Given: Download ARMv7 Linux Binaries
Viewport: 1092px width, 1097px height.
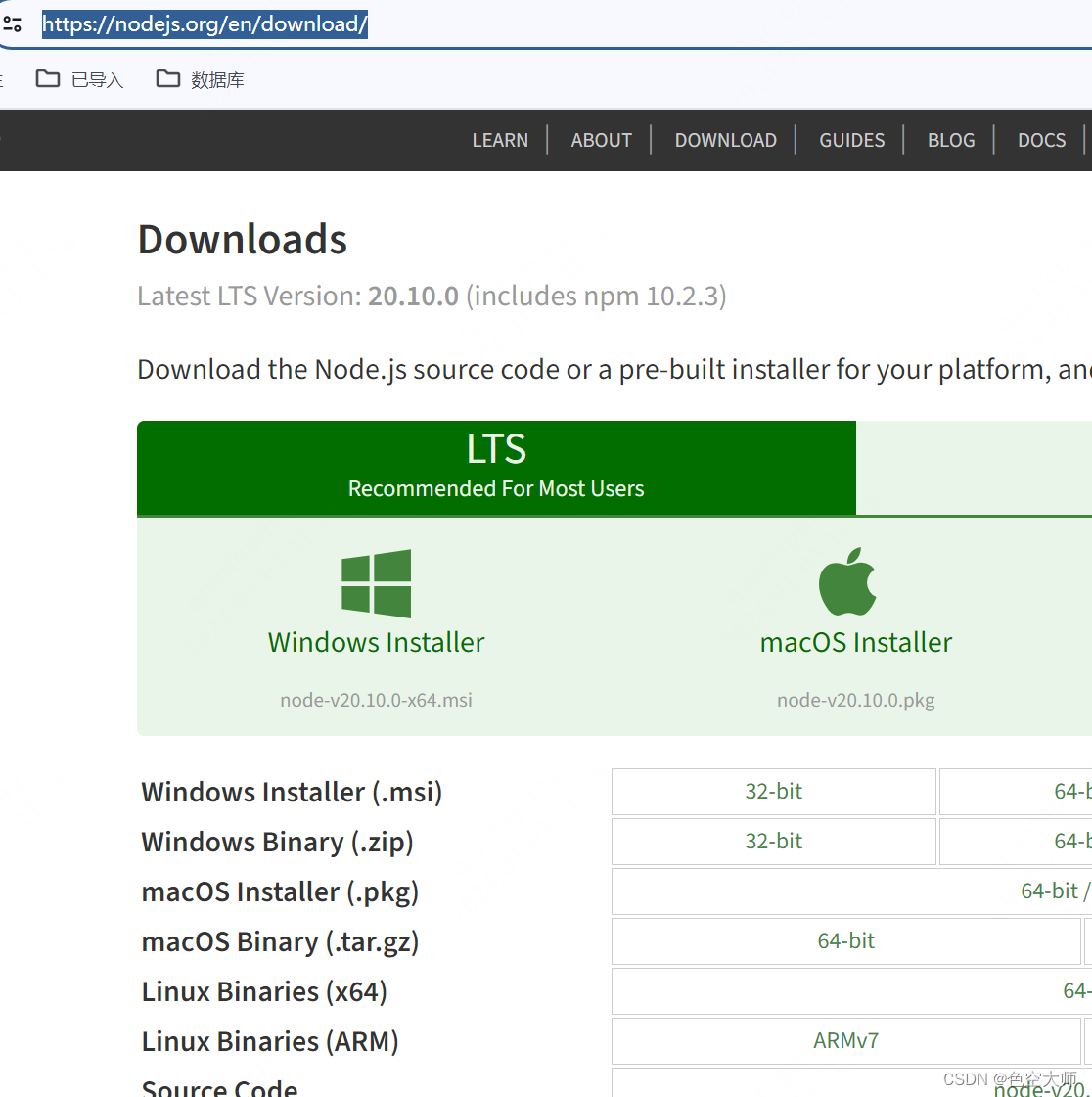Looking at the screenshot, I should click(x=846, y=1040).
